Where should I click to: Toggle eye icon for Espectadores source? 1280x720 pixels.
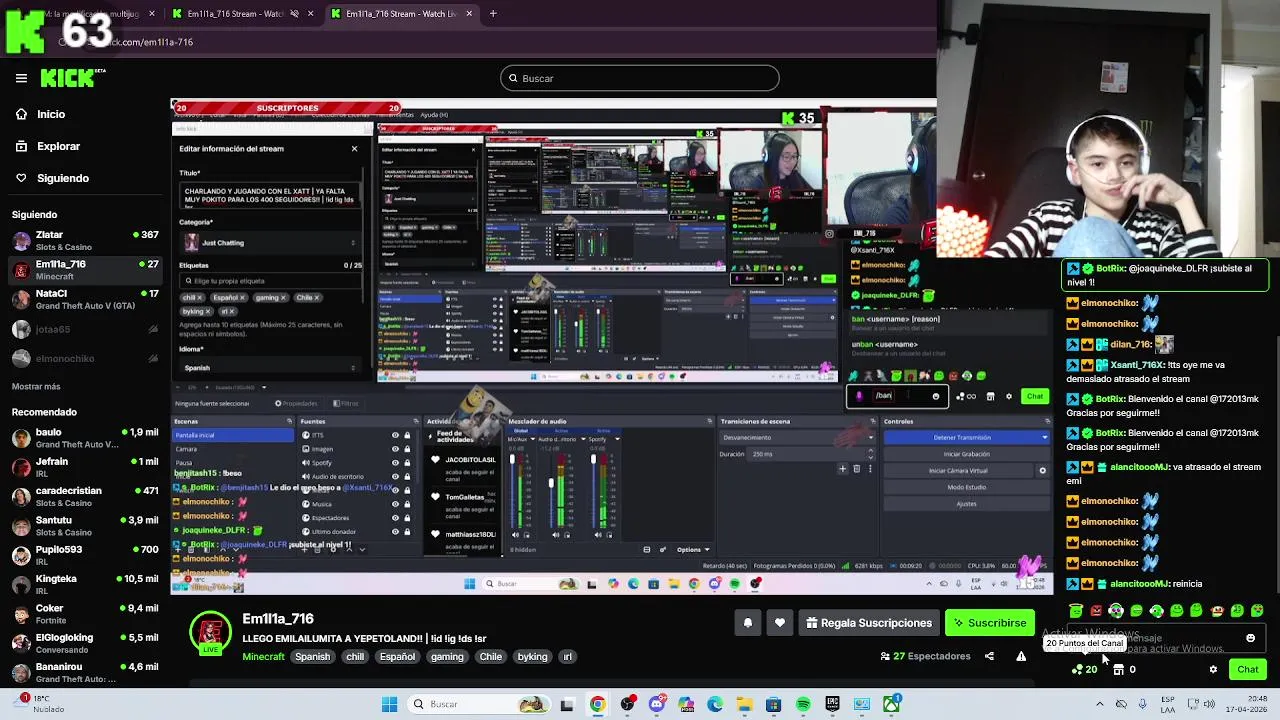pyautogui.click(x=395, y=518)
